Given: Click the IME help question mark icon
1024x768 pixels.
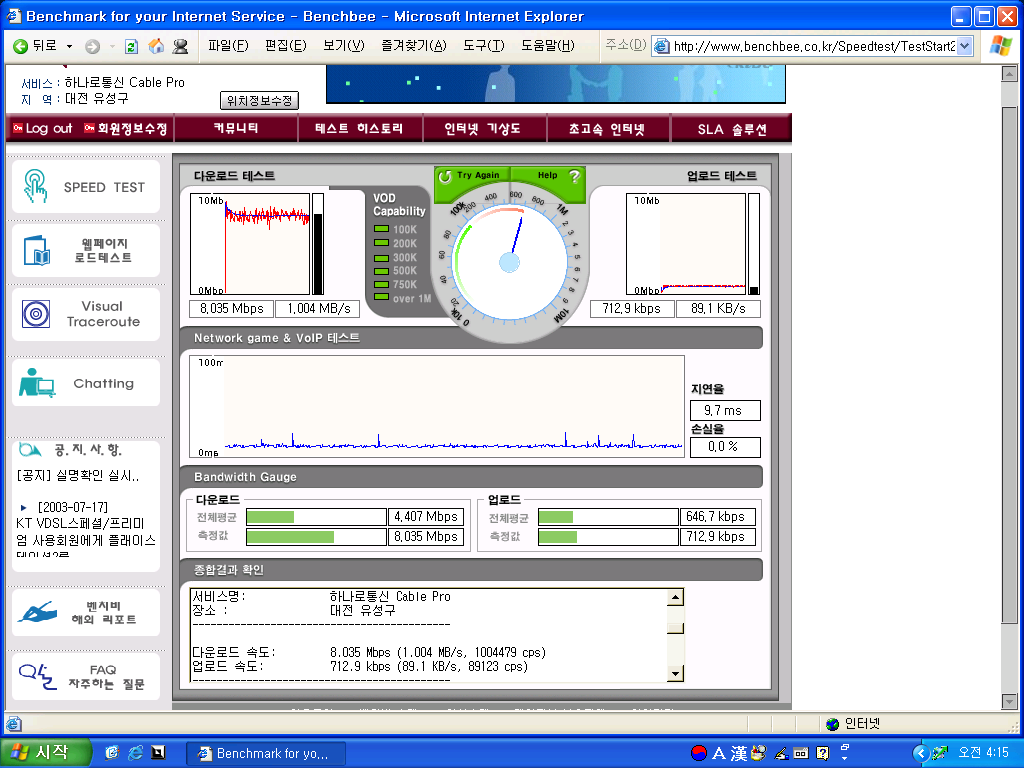Looking at the screenshot, I should point(822,753).
